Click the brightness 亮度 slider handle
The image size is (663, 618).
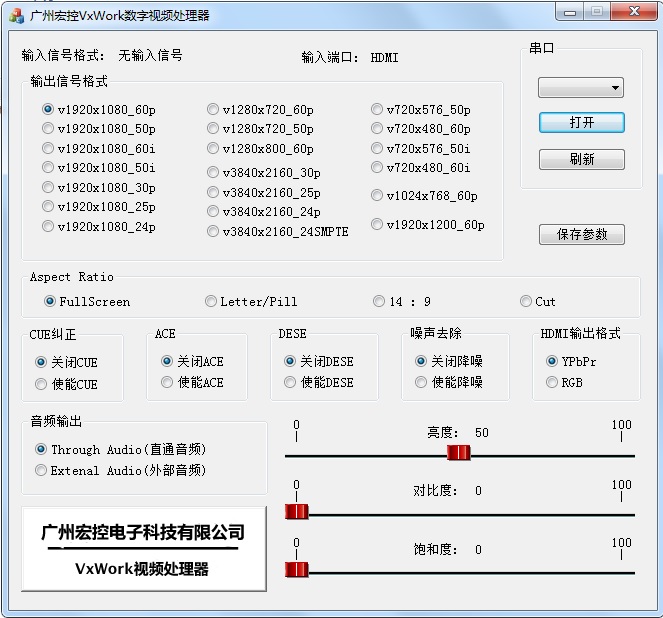(x=458, y=453)
